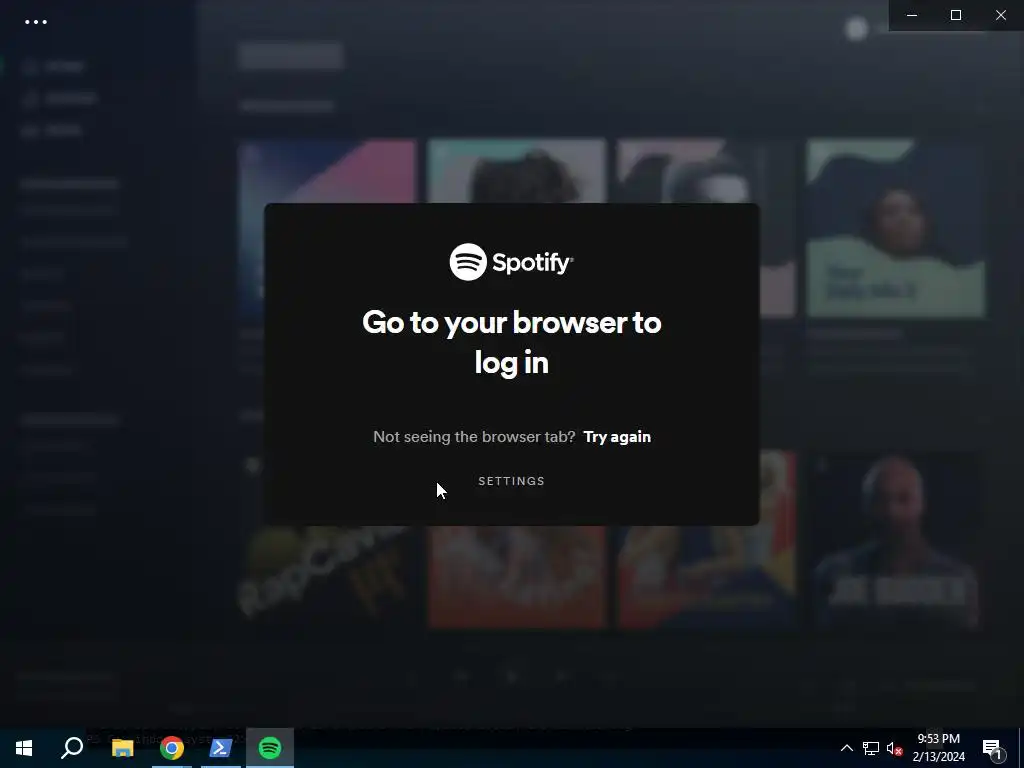
Task: Open Windows taskbar search
Action: click(x=72, y=748)
